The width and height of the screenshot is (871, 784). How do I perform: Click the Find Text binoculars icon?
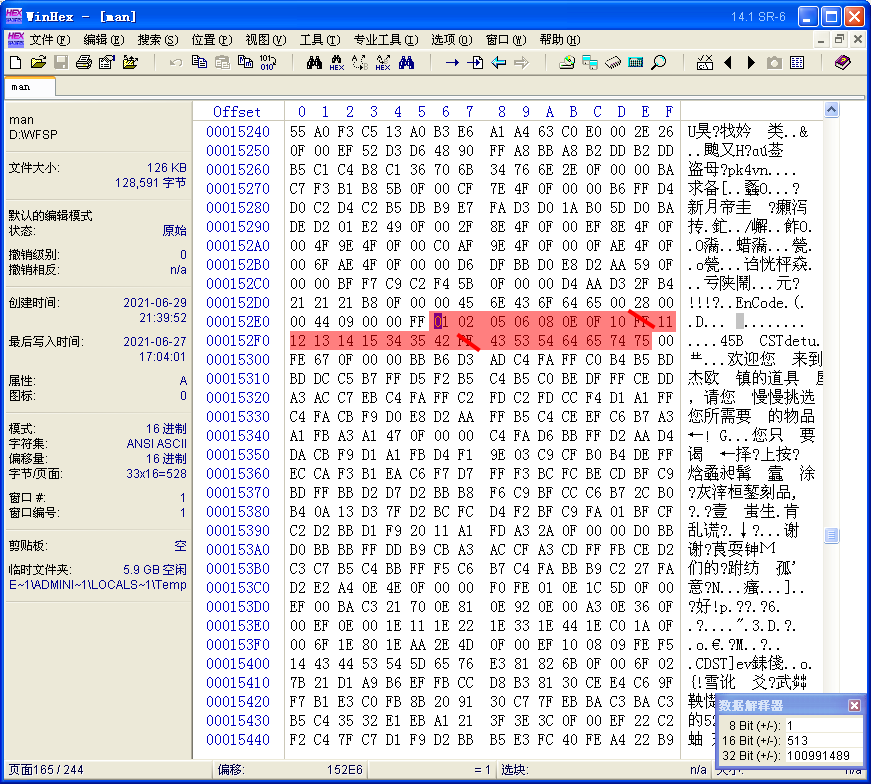314,63
